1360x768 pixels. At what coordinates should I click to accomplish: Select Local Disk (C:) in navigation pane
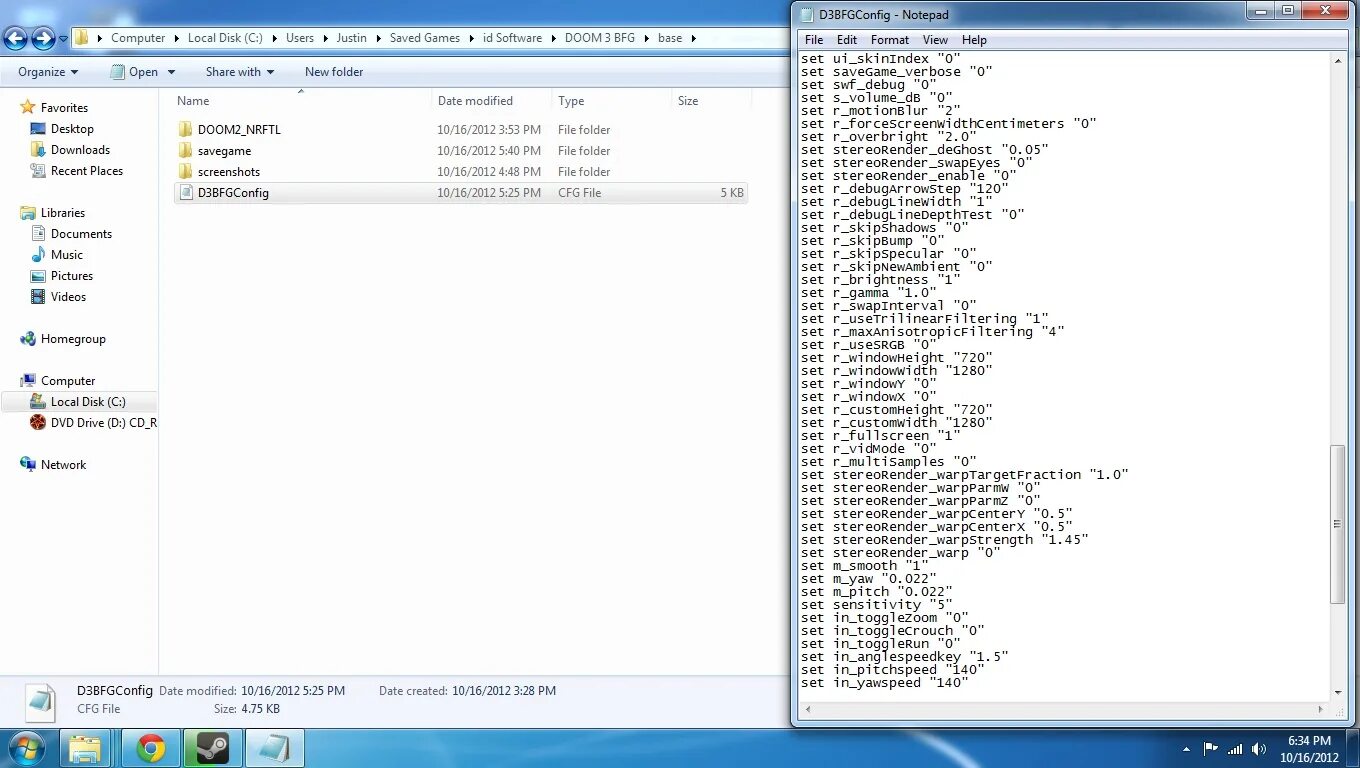88,402
